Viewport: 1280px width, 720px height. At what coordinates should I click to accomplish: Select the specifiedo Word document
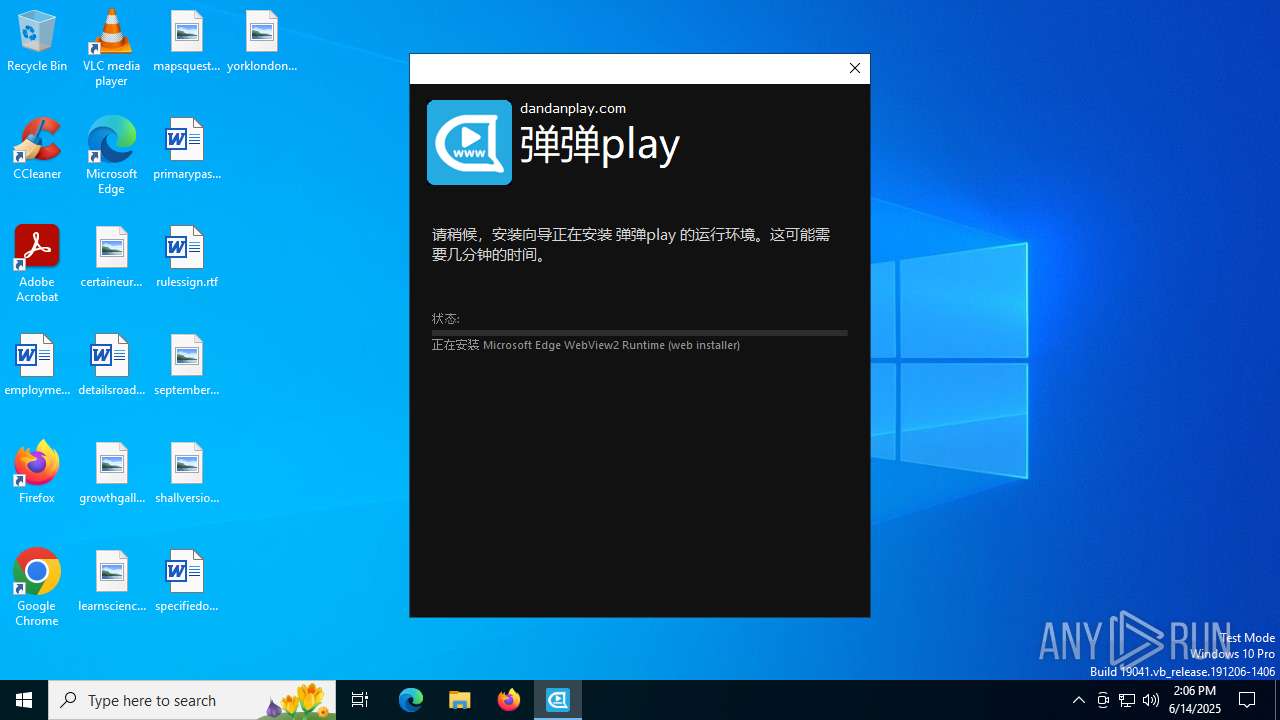[x=187, y=582]
